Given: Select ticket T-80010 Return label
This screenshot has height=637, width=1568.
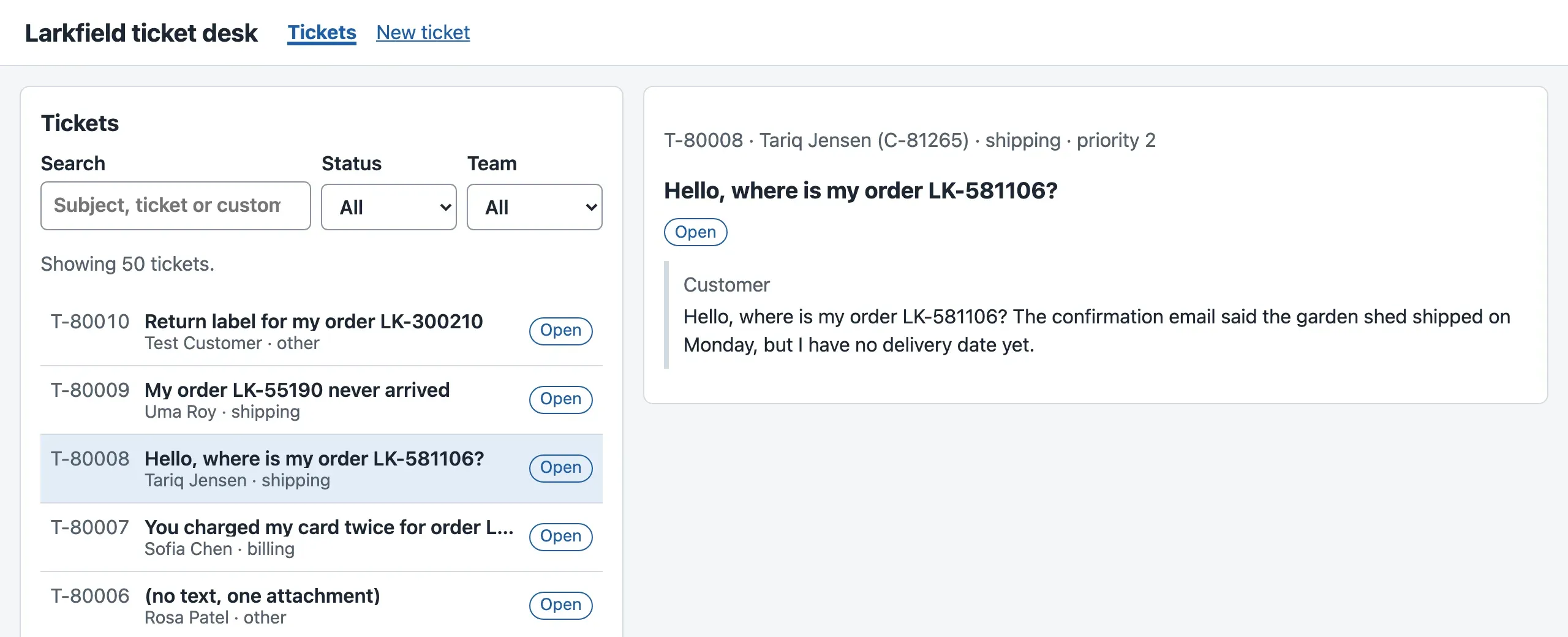Looking at the screenshot, I should [322, 331].
